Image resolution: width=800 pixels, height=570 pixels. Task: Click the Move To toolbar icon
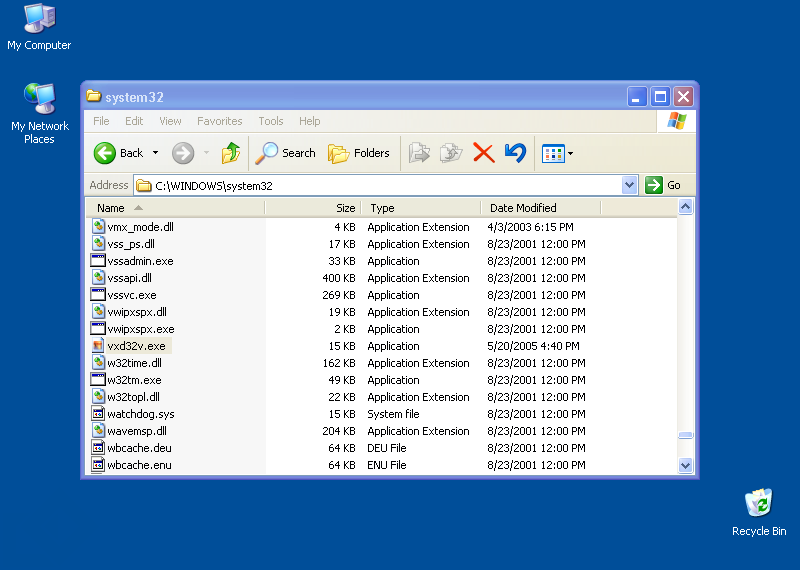point(419,153)
